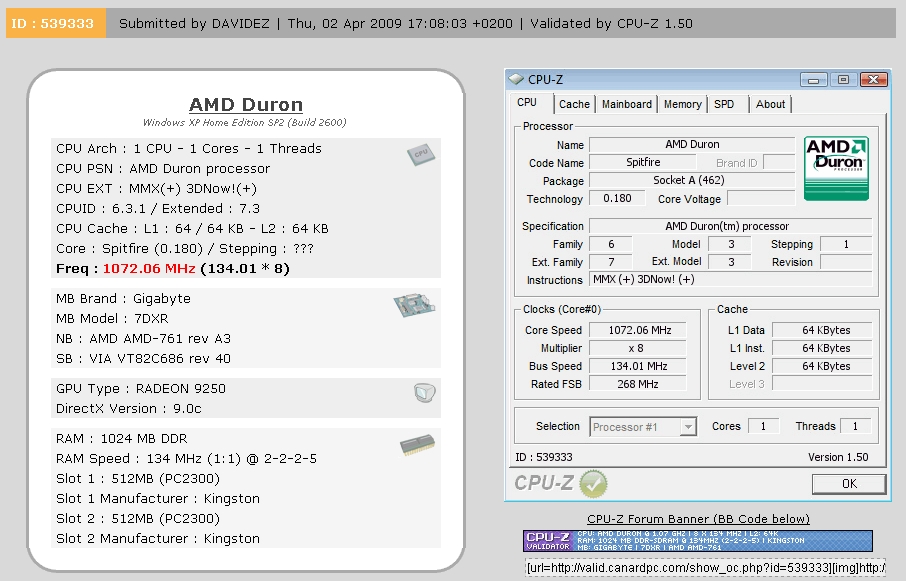
Task: Open CPU-Z Forum Banner BB Code link
Action: coord(698,519)
